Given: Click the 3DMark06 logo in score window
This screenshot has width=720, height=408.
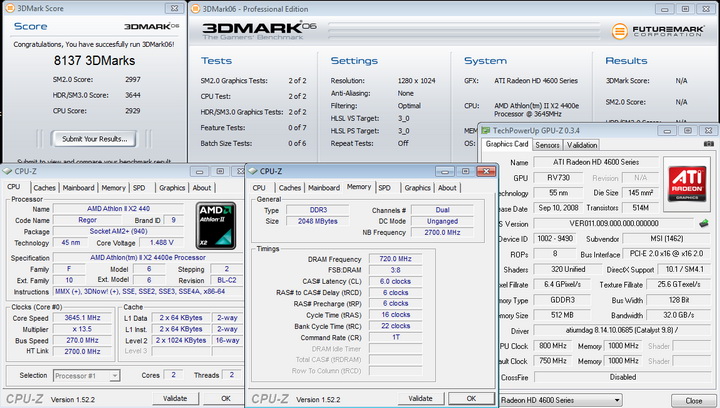Looking at the screenshot, I should coord(152,27).
